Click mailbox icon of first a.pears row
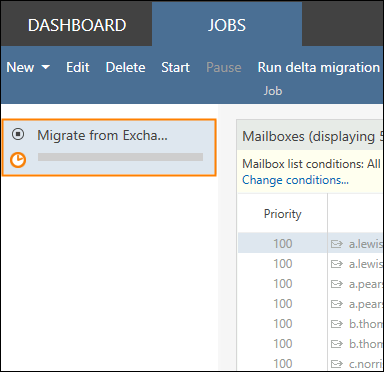The image size is (384, 372). (337, 284)
